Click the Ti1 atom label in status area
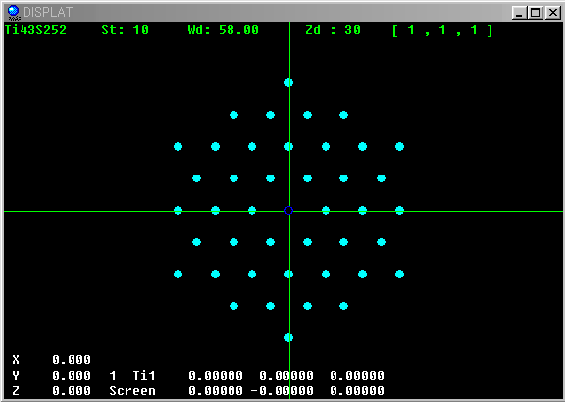The height and width of the screenshot is (402, 565). click(x=144, y=376)
